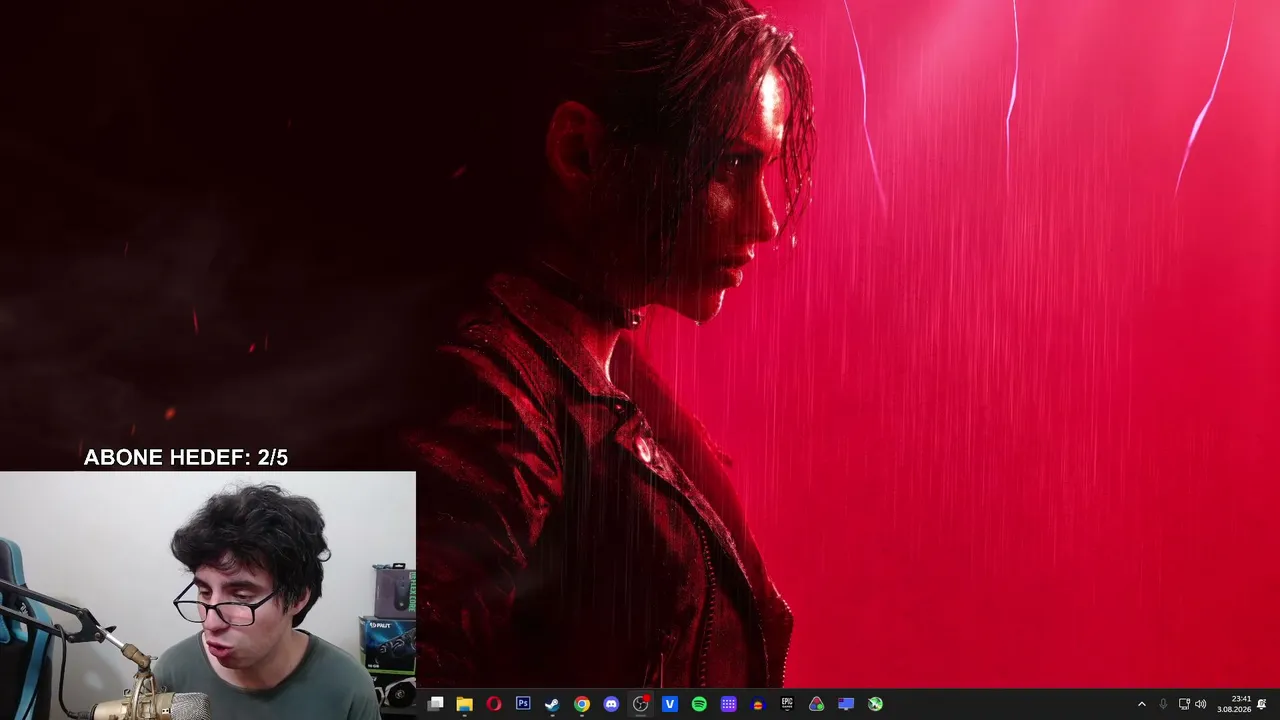Open the green round icon on the taskbar
The width and height of the screenshot is (1280, 720).
tap(875, 704)
